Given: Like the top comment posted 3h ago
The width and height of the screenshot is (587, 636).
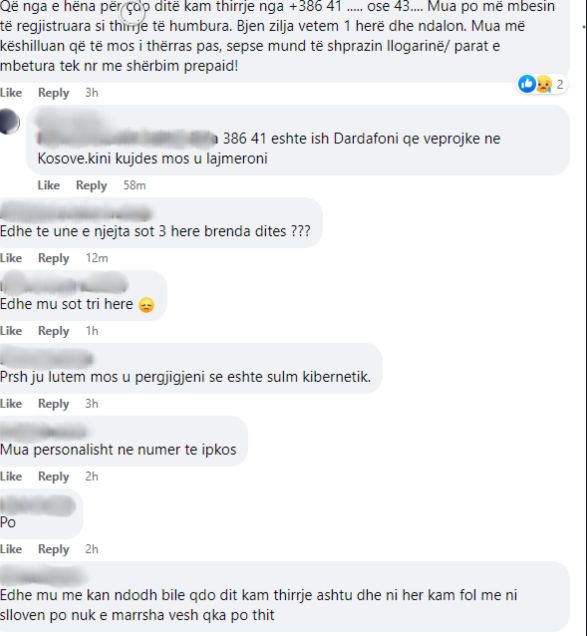Looking at the screenshot, I should [11, 92].
